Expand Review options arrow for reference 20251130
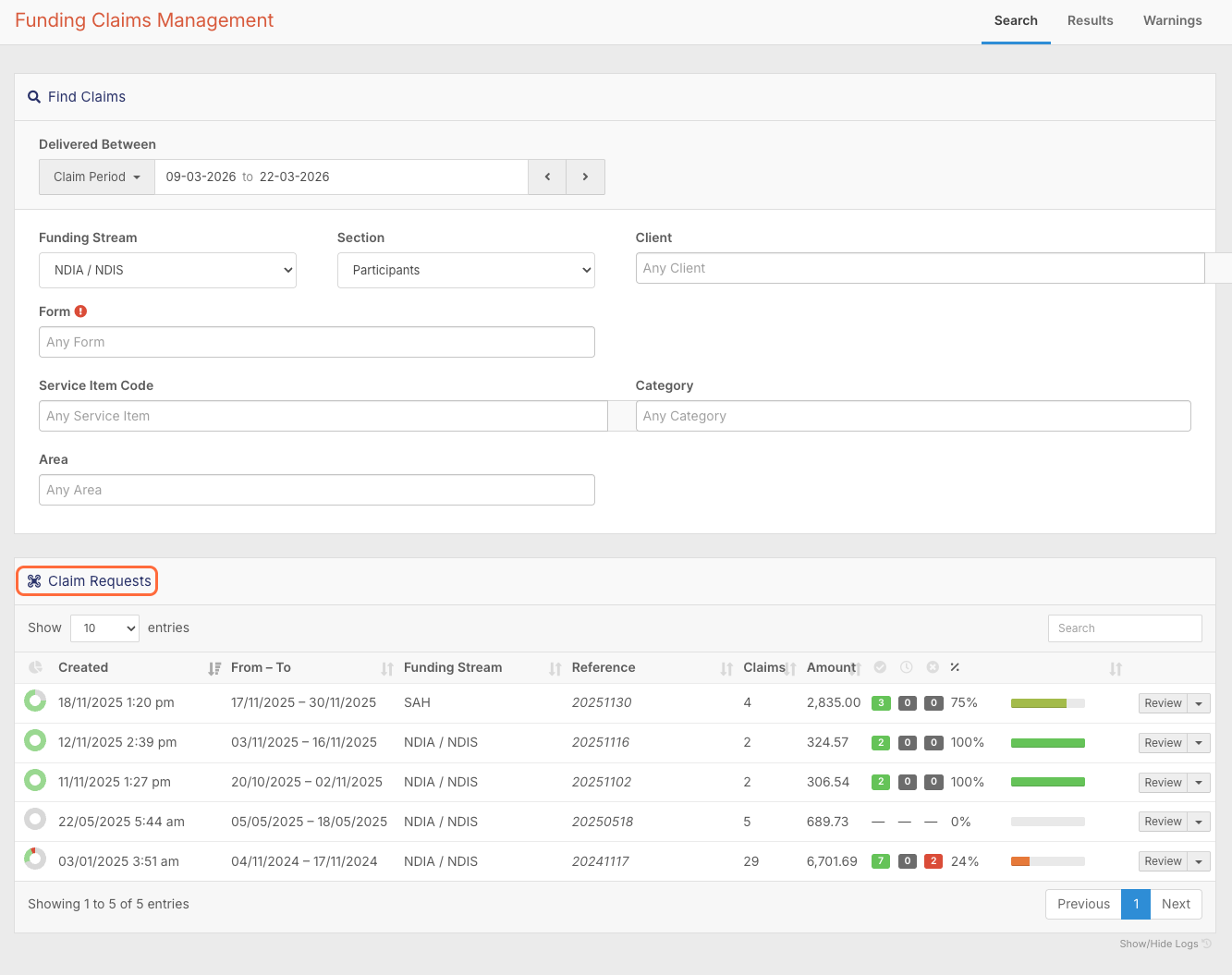Image resolution: width=1232 pixels, height=975 pixels. pos(1199,703)
